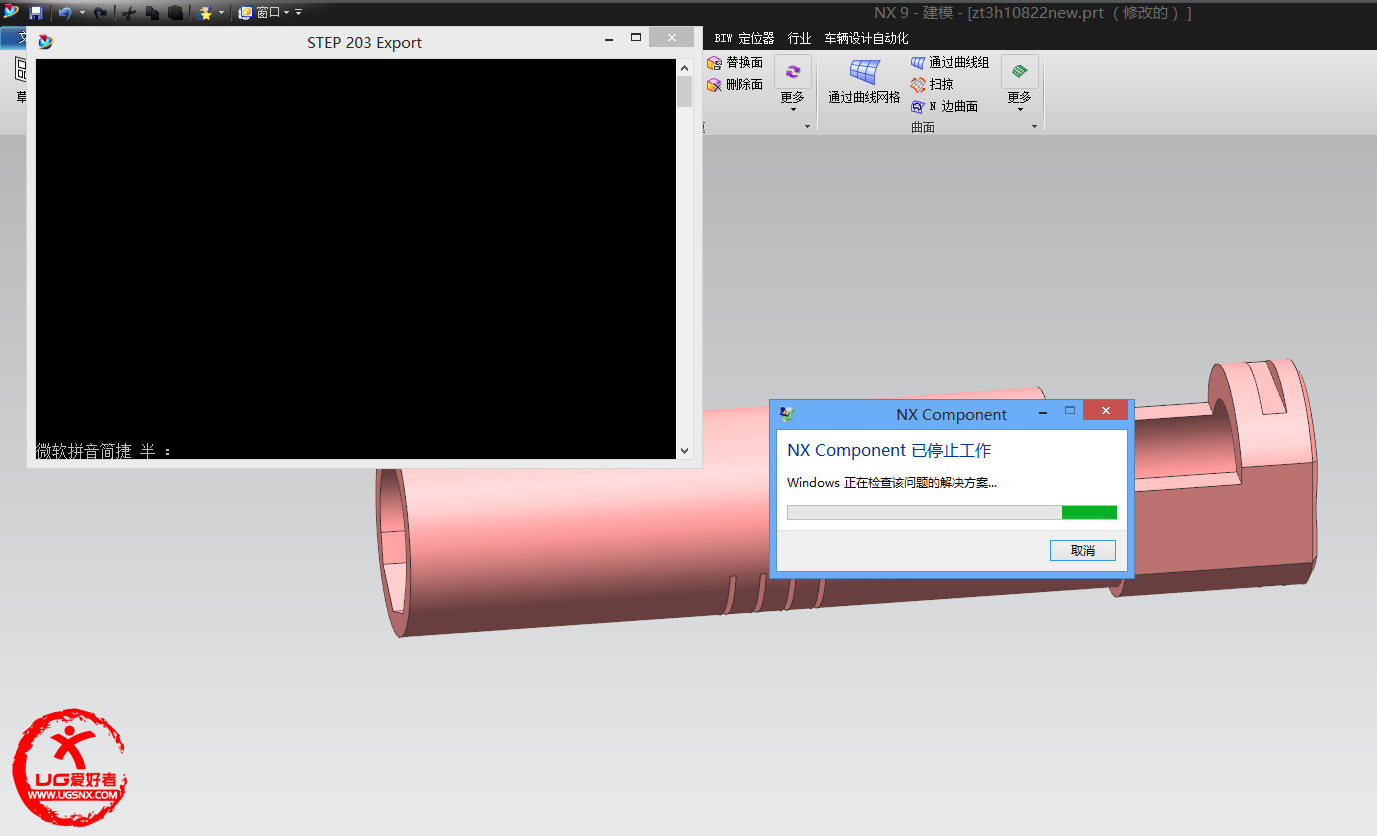Click the green surface 更多 gallery icon

pyautogui.click(x=1019, y=71)
